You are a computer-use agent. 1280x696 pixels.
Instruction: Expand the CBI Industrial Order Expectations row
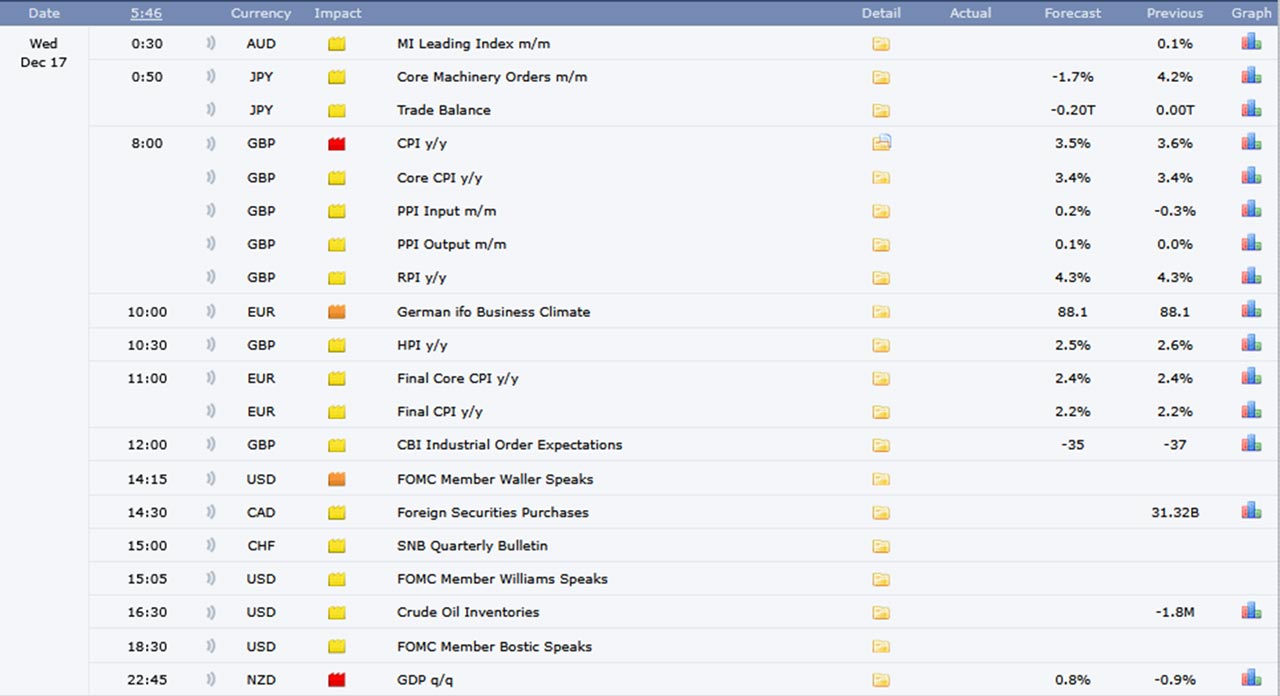[x=509, y=445]
